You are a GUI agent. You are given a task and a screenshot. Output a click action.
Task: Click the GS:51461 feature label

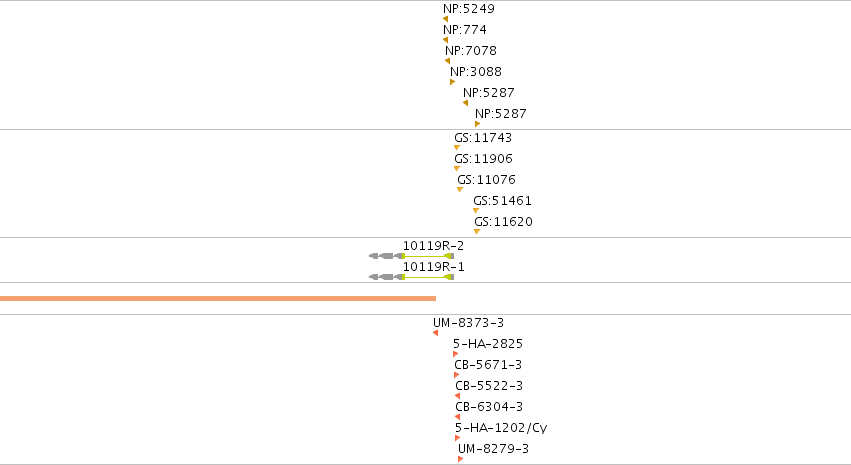click(x=502, y=201)
